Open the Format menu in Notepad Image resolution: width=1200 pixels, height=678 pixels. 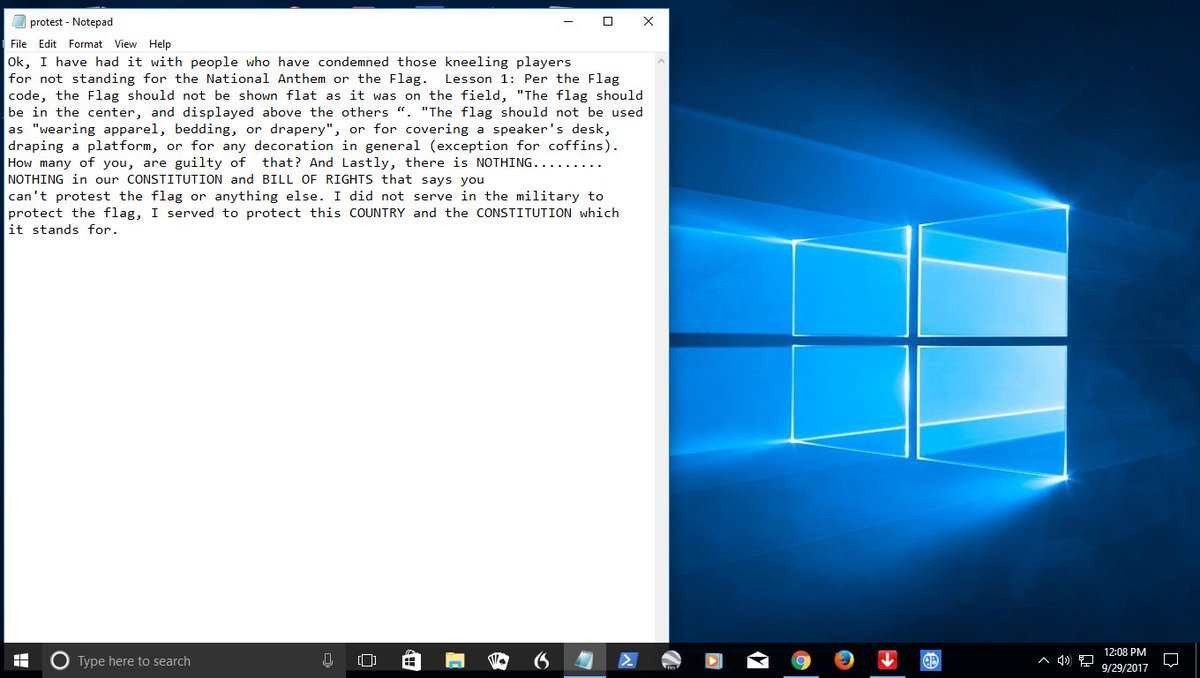pos(85,44)
